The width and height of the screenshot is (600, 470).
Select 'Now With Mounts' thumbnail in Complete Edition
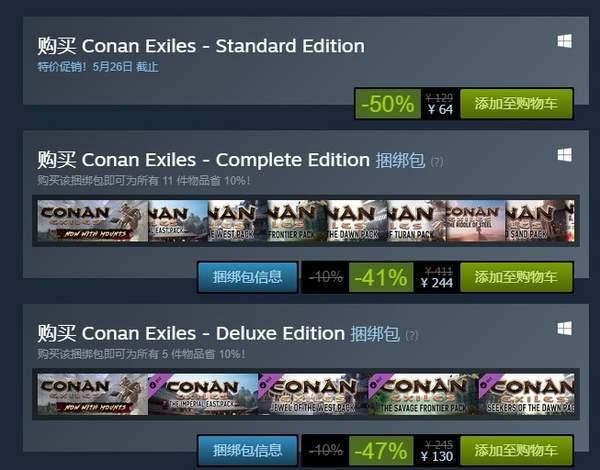pos(92,221)
